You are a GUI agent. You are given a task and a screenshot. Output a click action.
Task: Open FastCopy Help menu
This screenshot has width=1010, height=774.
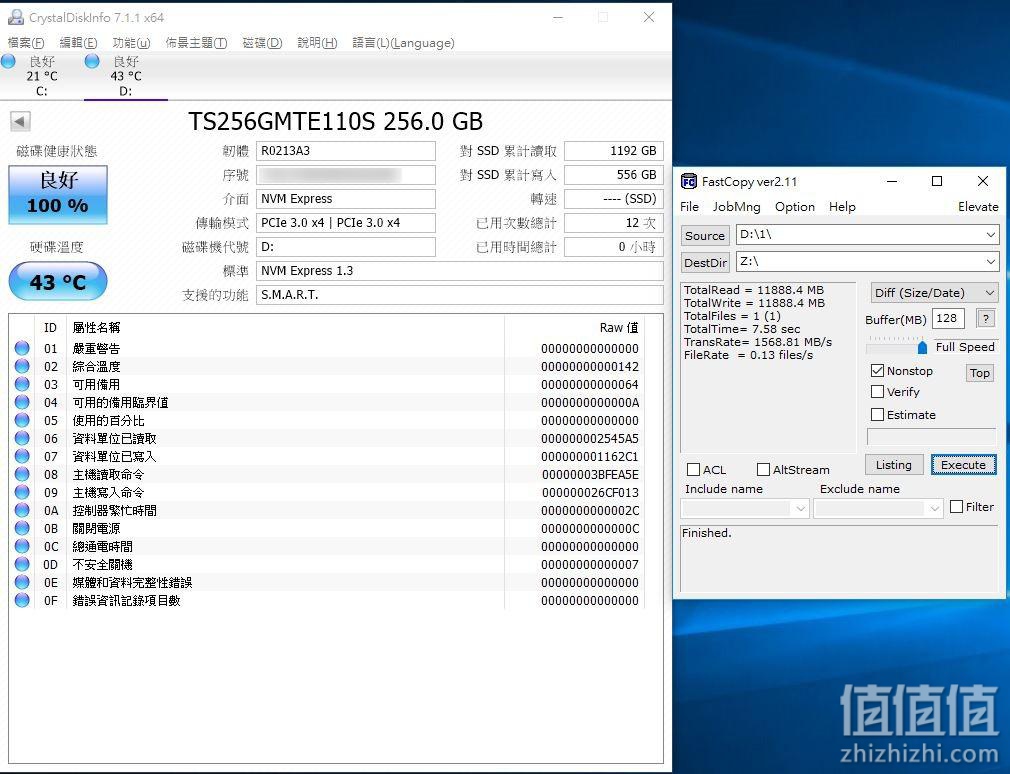(x=842, y=207)
